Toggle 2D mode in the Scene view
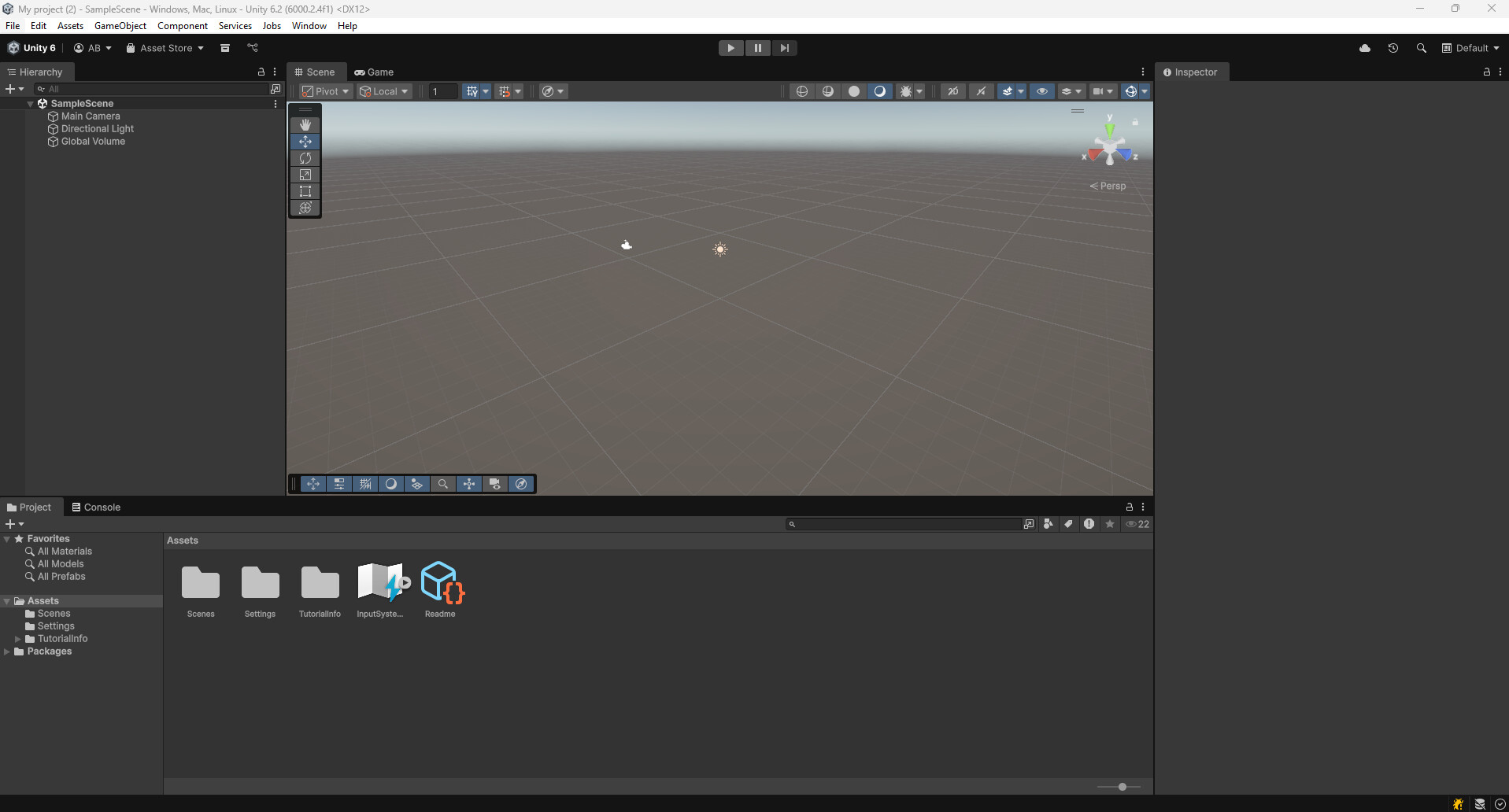 pyautogui.click(x=953, y=91)
